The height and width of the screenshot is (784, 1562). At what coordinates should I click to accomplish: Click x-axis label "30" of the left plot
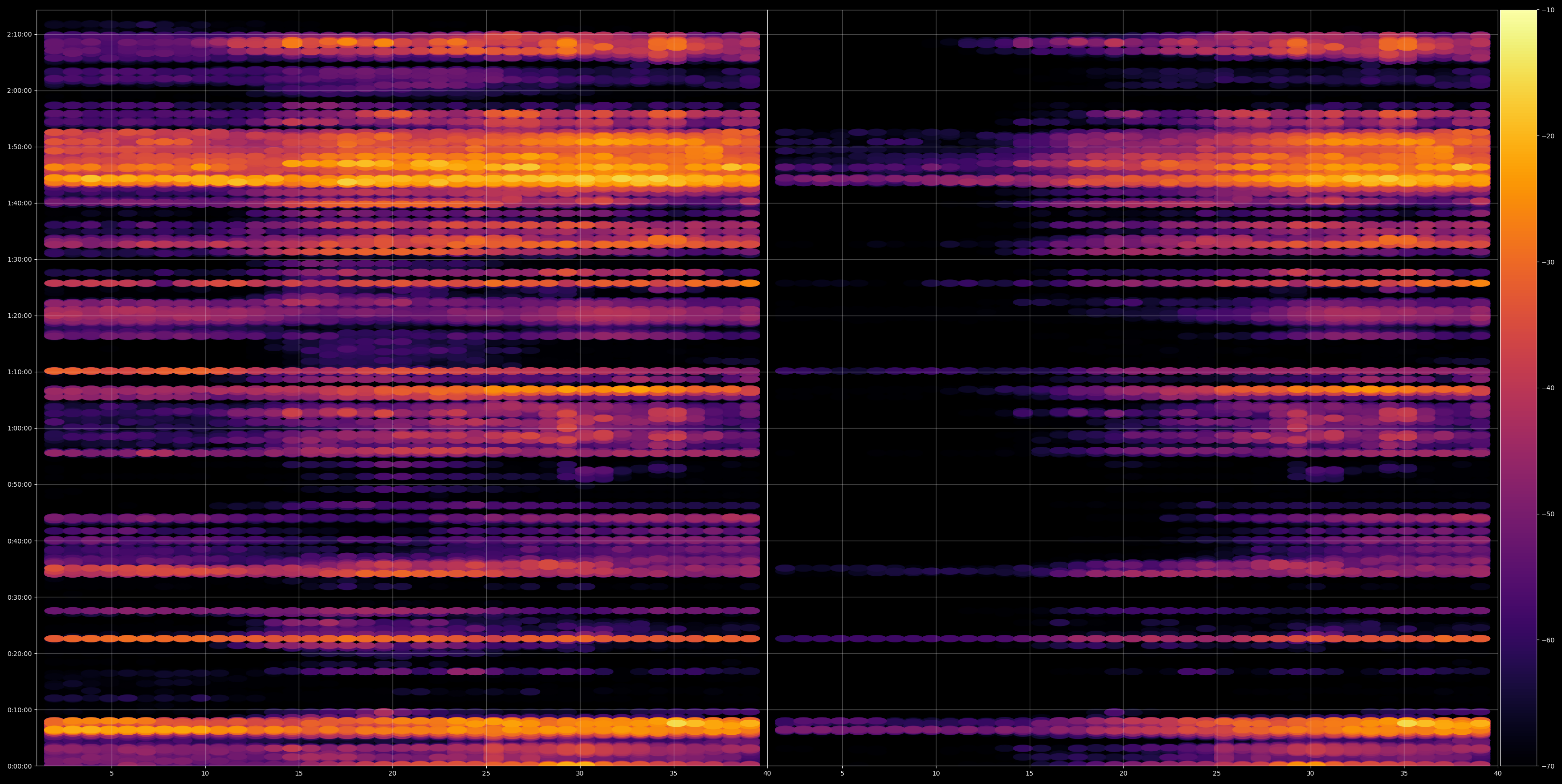point(580,774)
